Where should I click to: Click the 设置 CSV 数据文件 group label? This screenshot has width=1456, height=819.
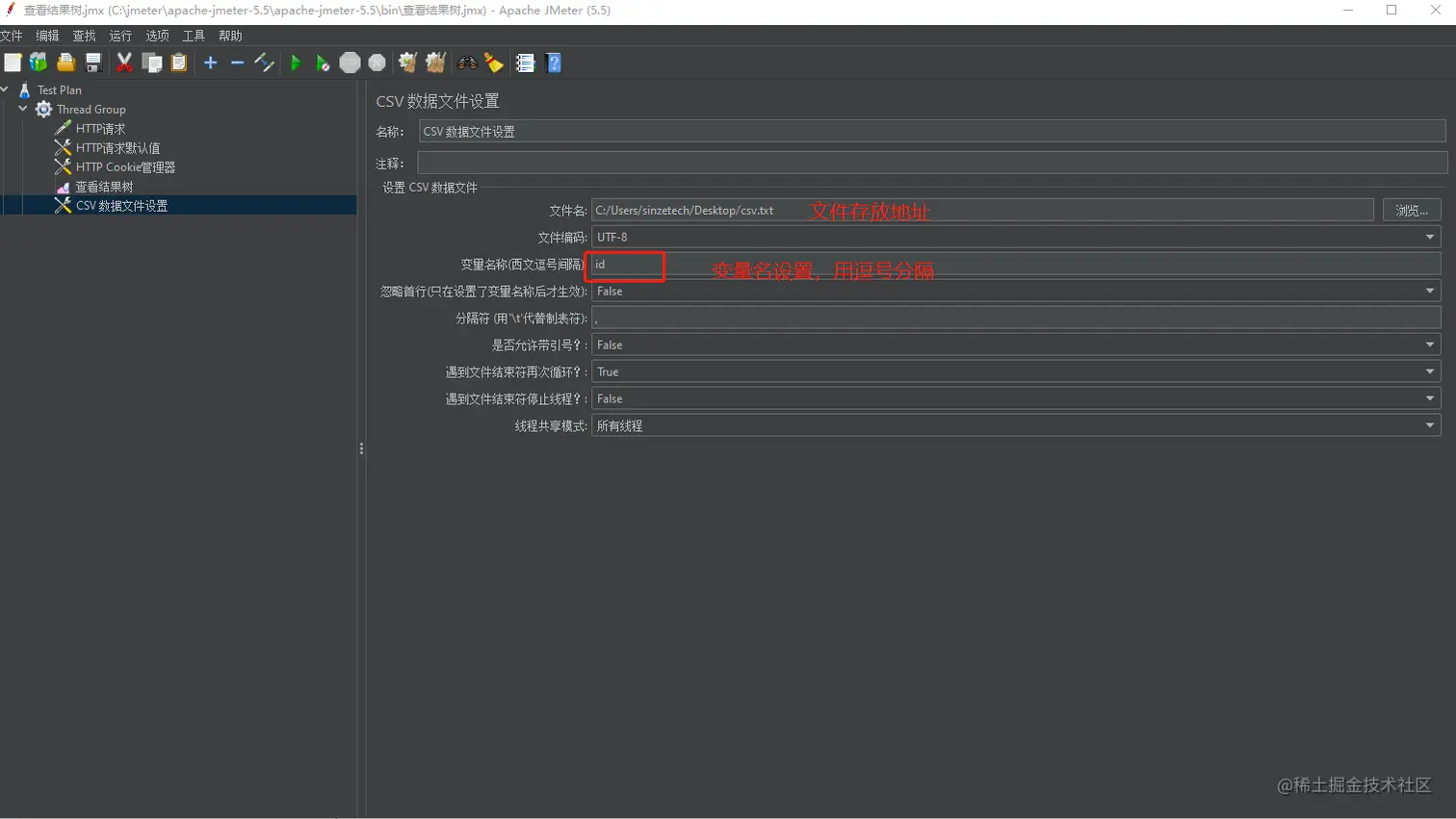point(429,188)
